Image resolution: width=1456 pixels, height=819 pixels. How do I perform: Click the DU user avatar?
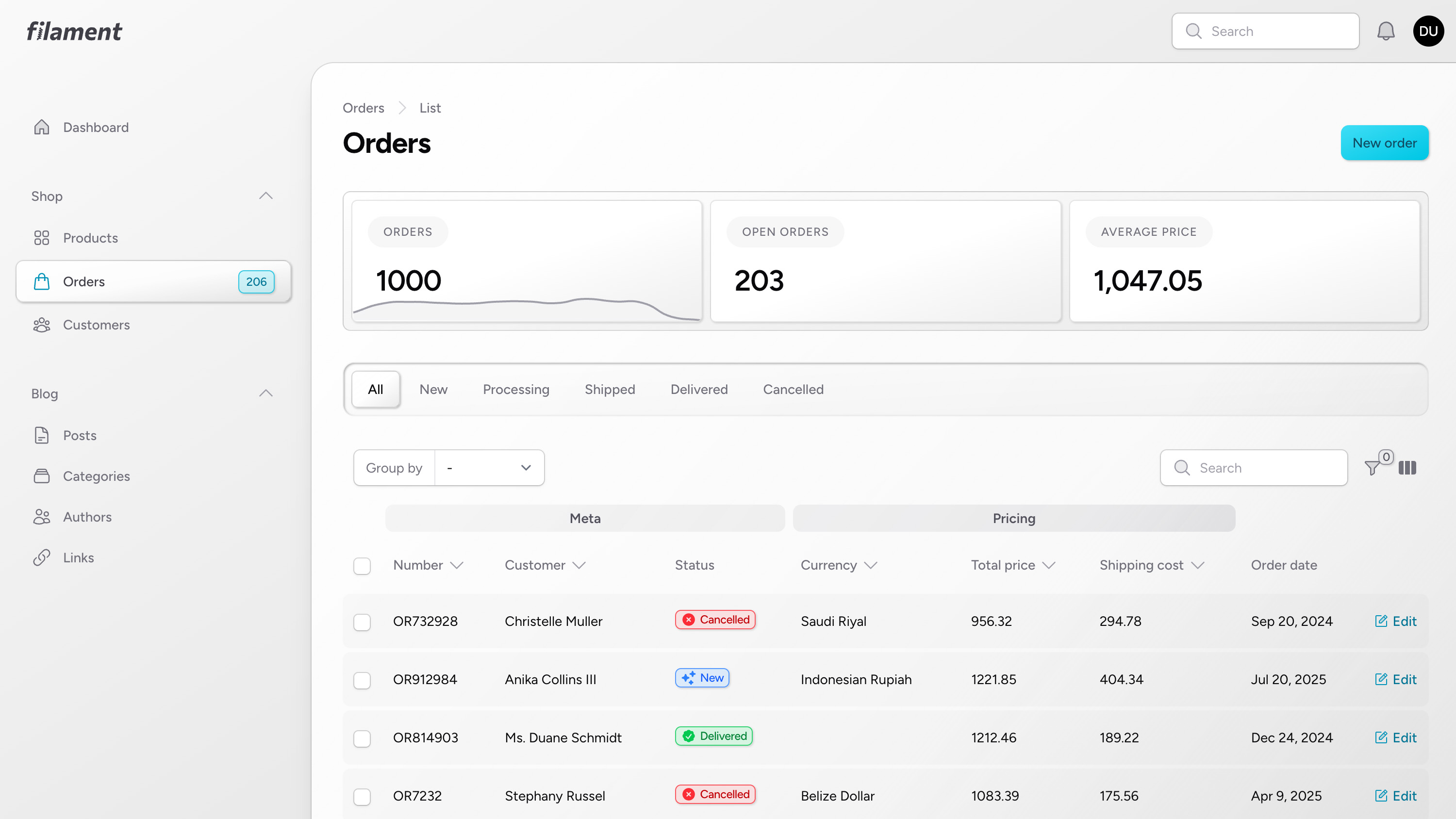click(x=1428, y=31)
